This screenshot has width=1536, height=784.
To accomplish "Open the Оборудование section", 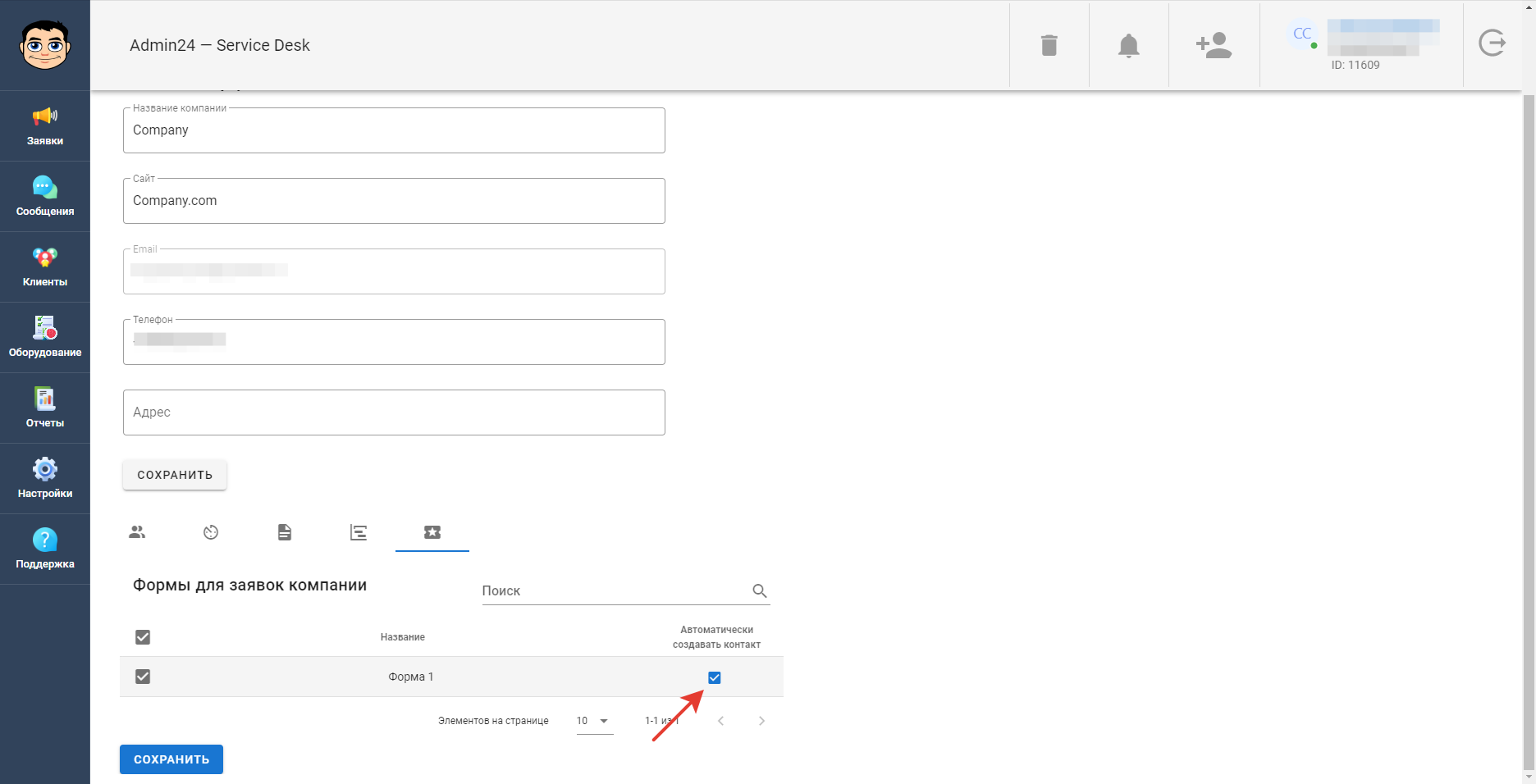I will click(x=45, y=338).
